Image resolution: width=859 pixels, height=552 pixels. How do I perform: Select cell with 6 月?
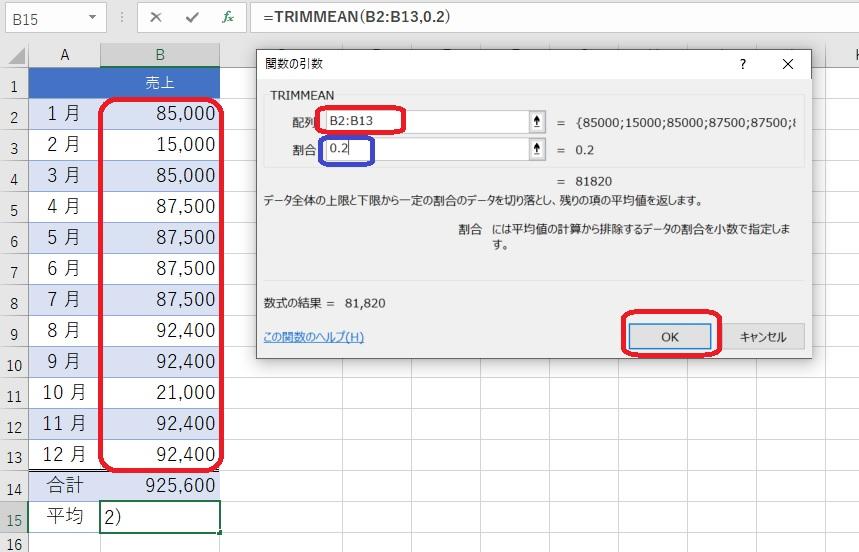click(65, 269)
